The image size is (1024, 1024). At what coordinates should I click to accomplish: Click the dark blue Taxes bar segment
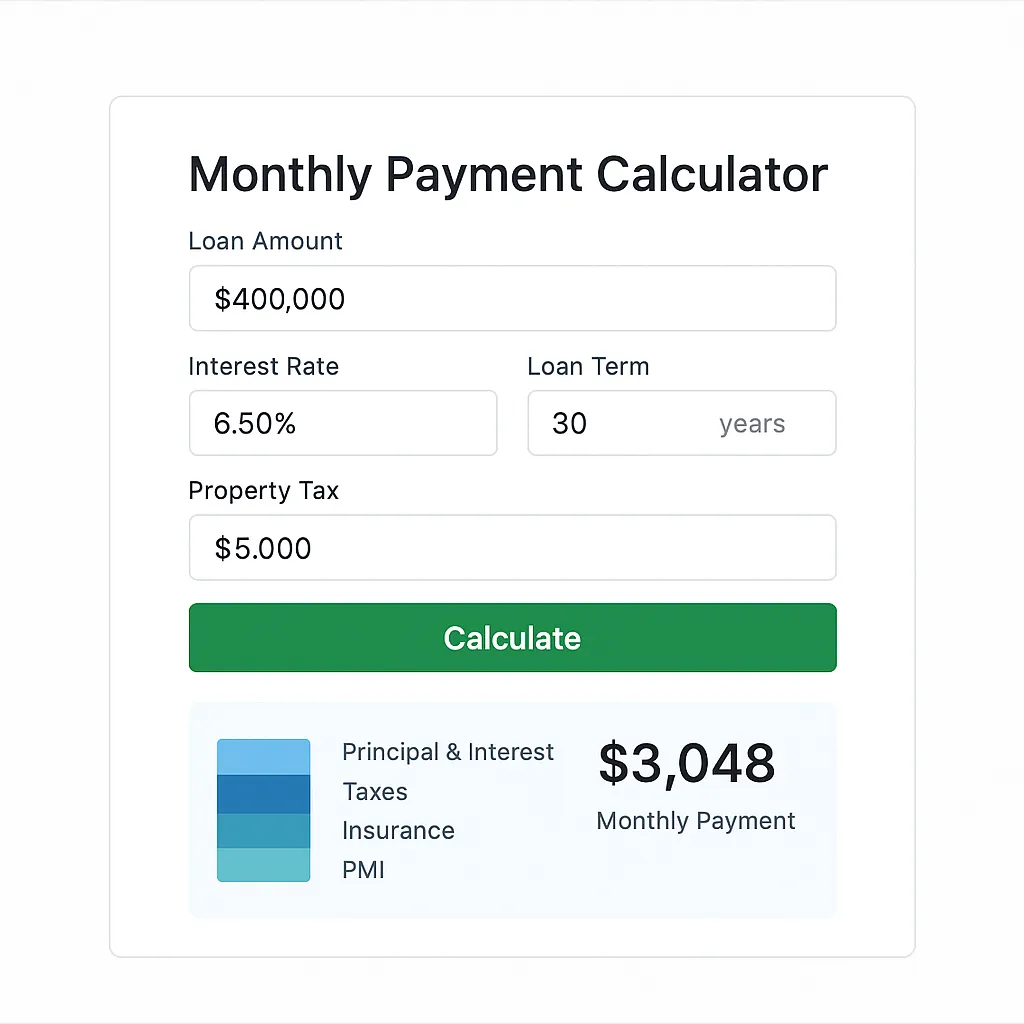(x=263, y=794)
